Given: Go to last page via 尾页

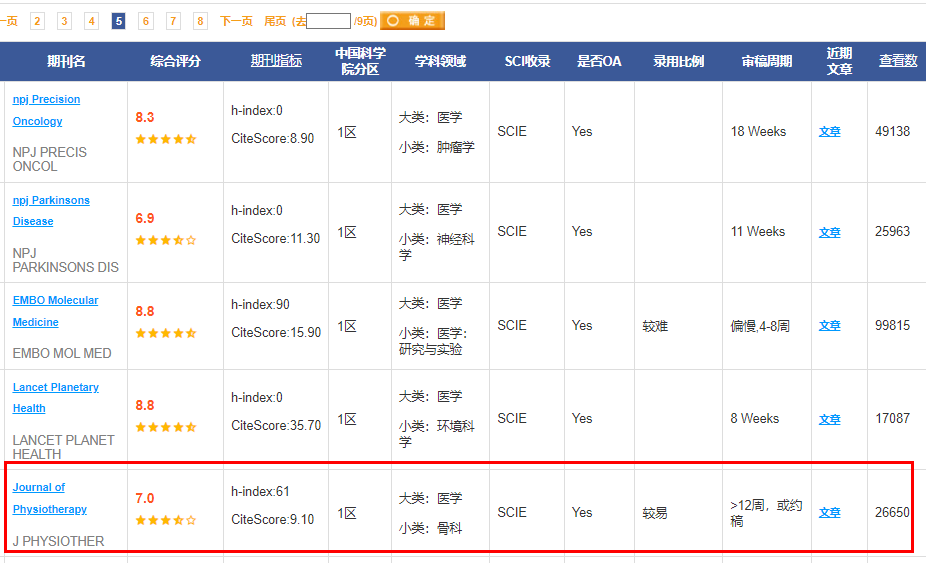Looking at the screenshot, I should (274, 21).
